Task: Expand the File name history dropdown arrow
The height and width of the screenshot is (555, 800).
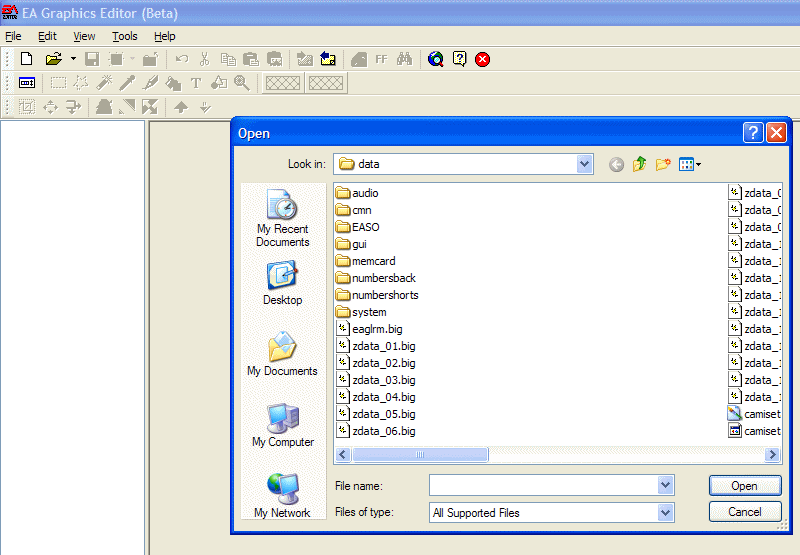Action: pyautogui.click(x=666, y=485)
